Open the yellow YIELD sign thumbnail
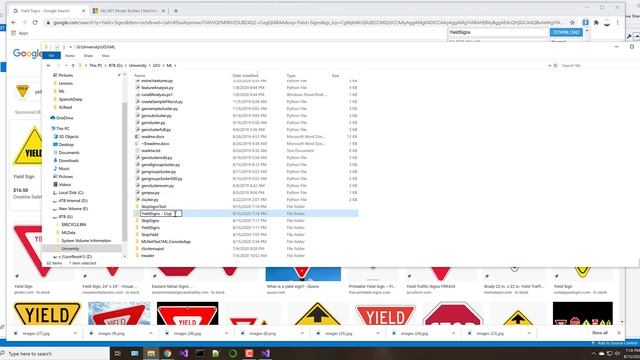Viewport: 640px width, 360px height. click(47, 313)
